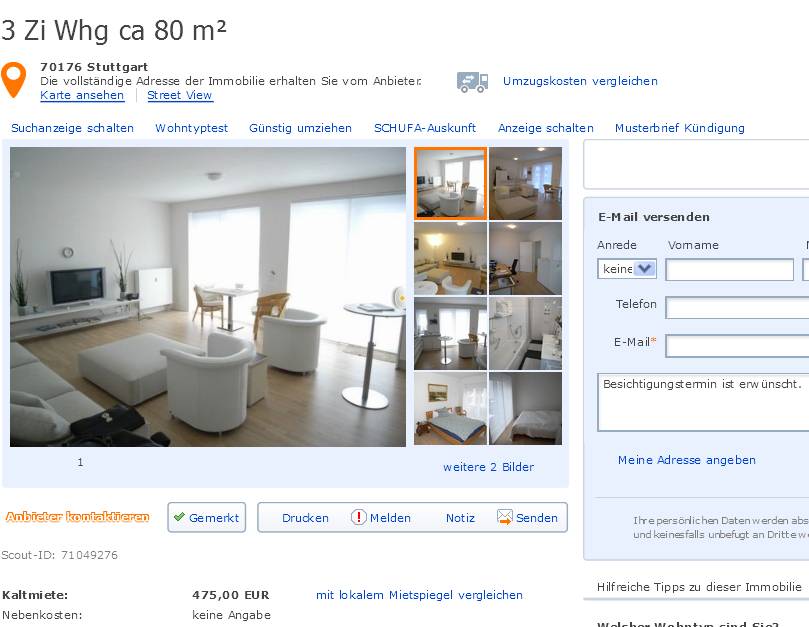Select the highlighted first living room thumbnail

tap(450, 183)
